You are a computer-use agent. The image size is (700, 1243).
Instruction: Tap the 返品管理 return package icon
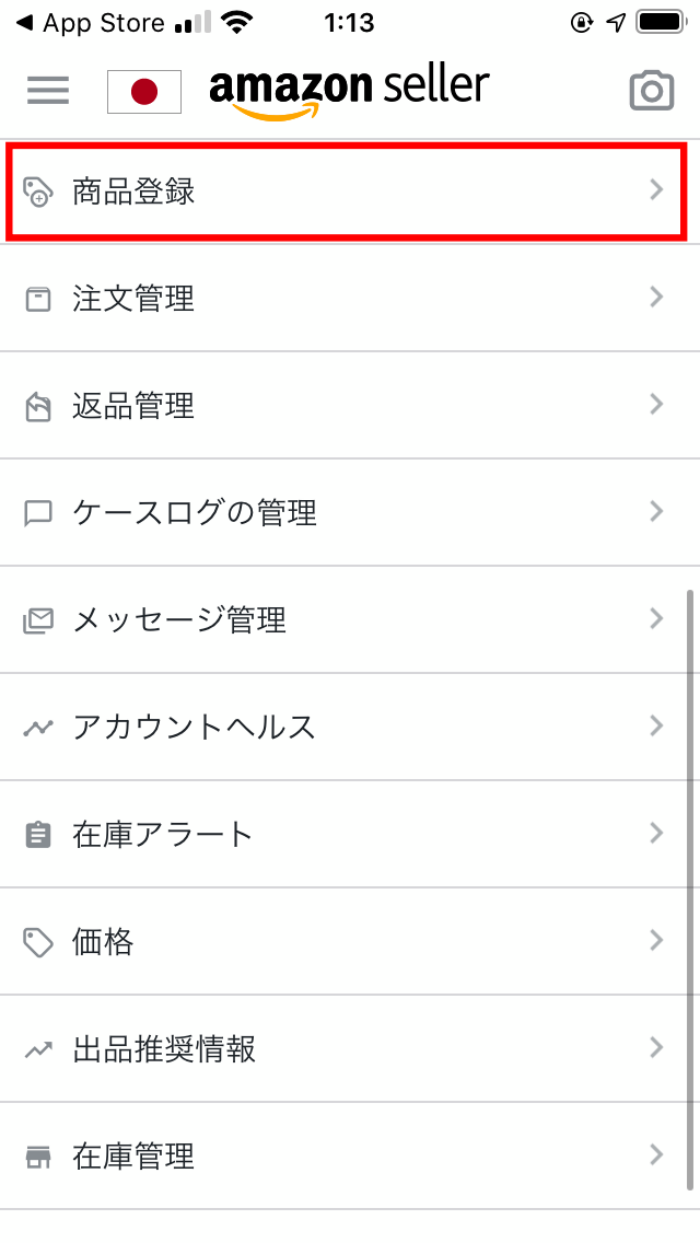[38, 407]
